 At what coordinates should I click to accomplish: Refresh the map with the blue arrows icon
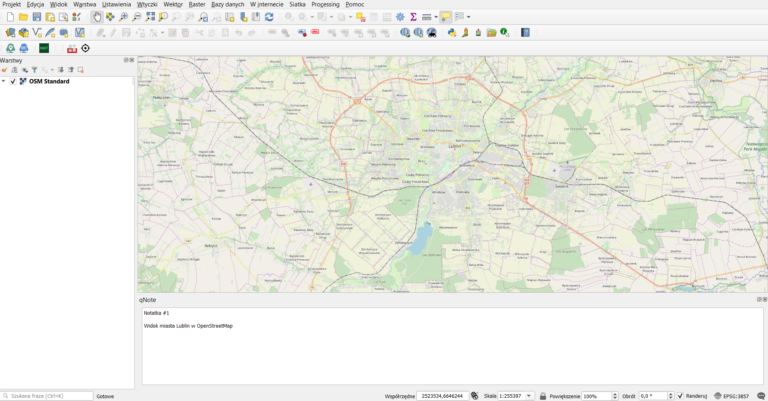[x=269, y=17]
